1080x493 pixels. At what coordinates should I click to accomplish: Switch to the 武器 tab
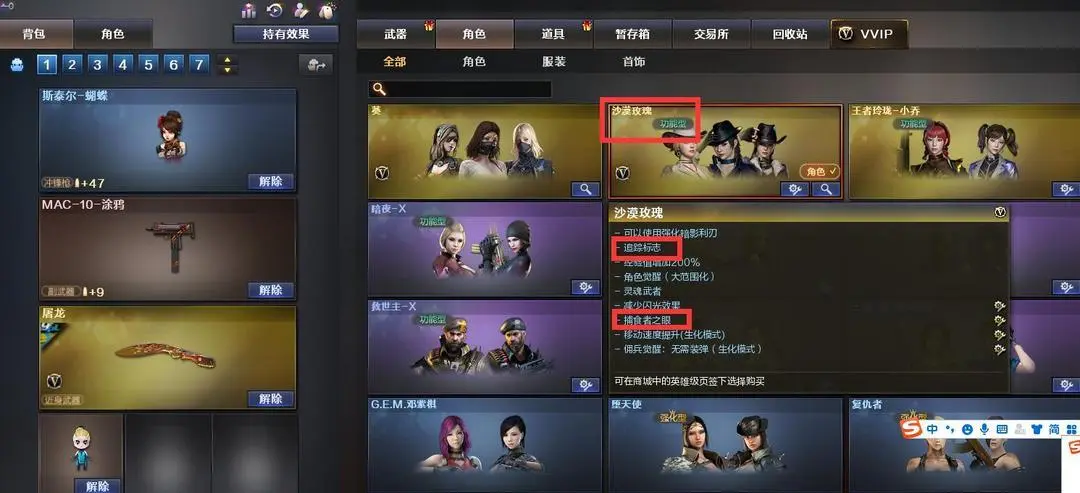[x=396, y=34]
